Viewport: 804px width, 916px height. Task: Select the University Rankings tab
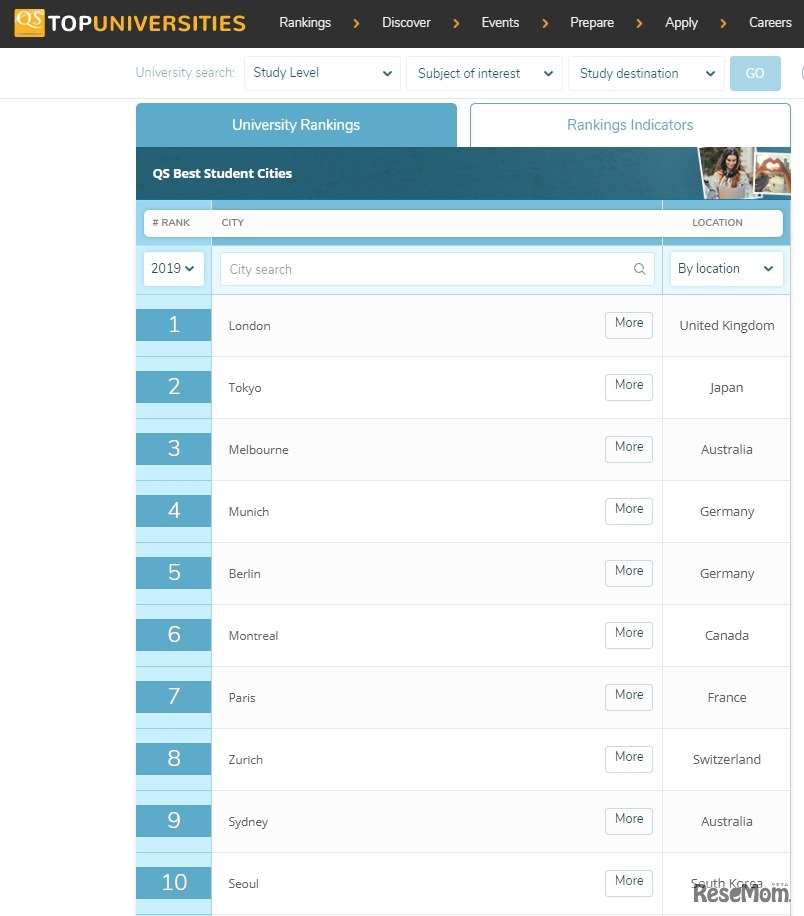296,125
